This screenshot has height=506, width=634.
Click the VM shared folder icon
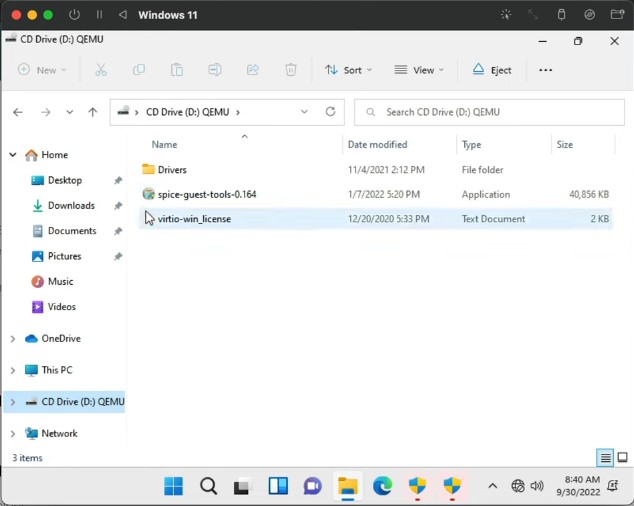(617, 15)
